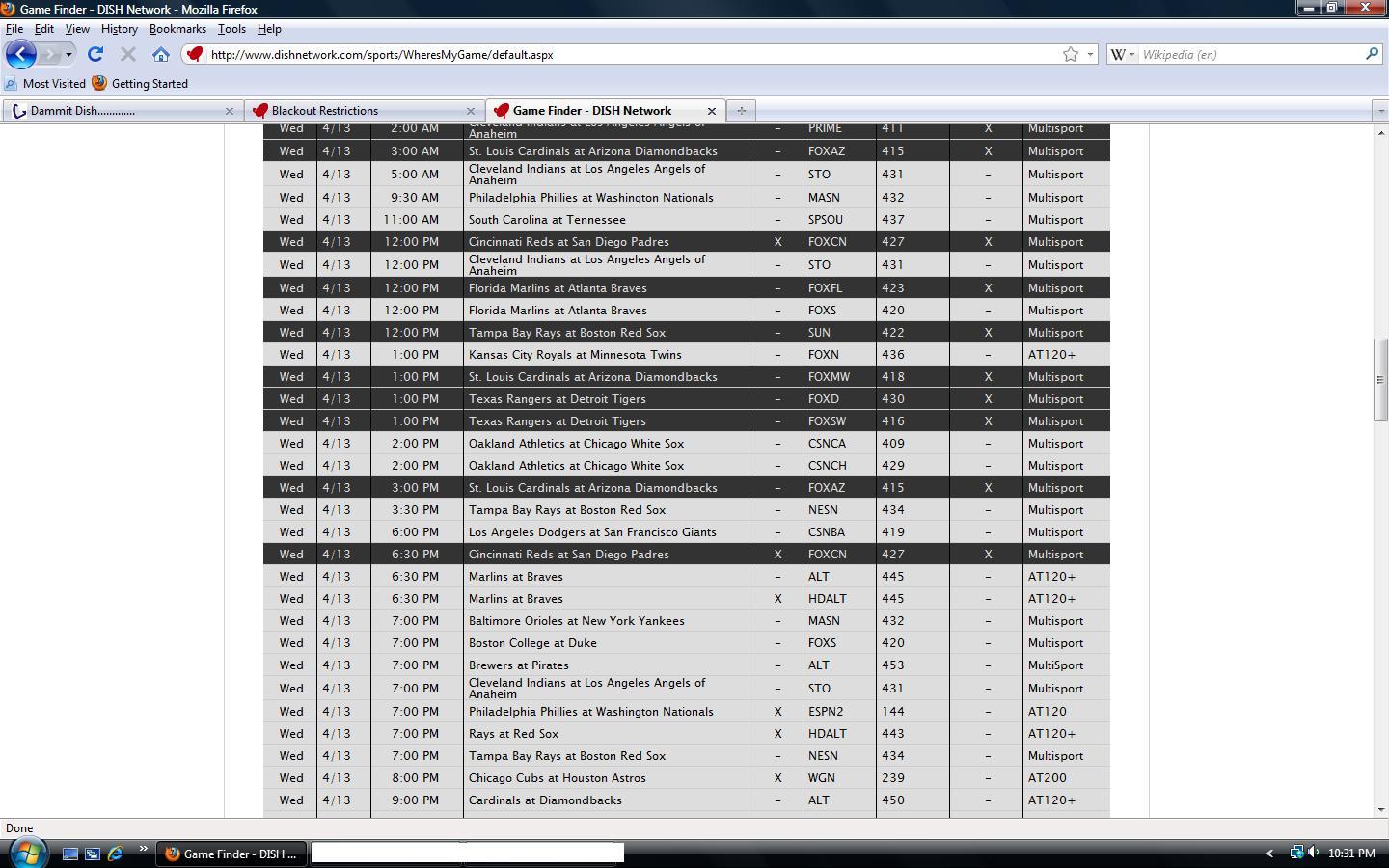Show hidden tray icons arrow
The width and height of the screenshot is (1389, 868).
pyautogui.click(x=1269, y=854)
